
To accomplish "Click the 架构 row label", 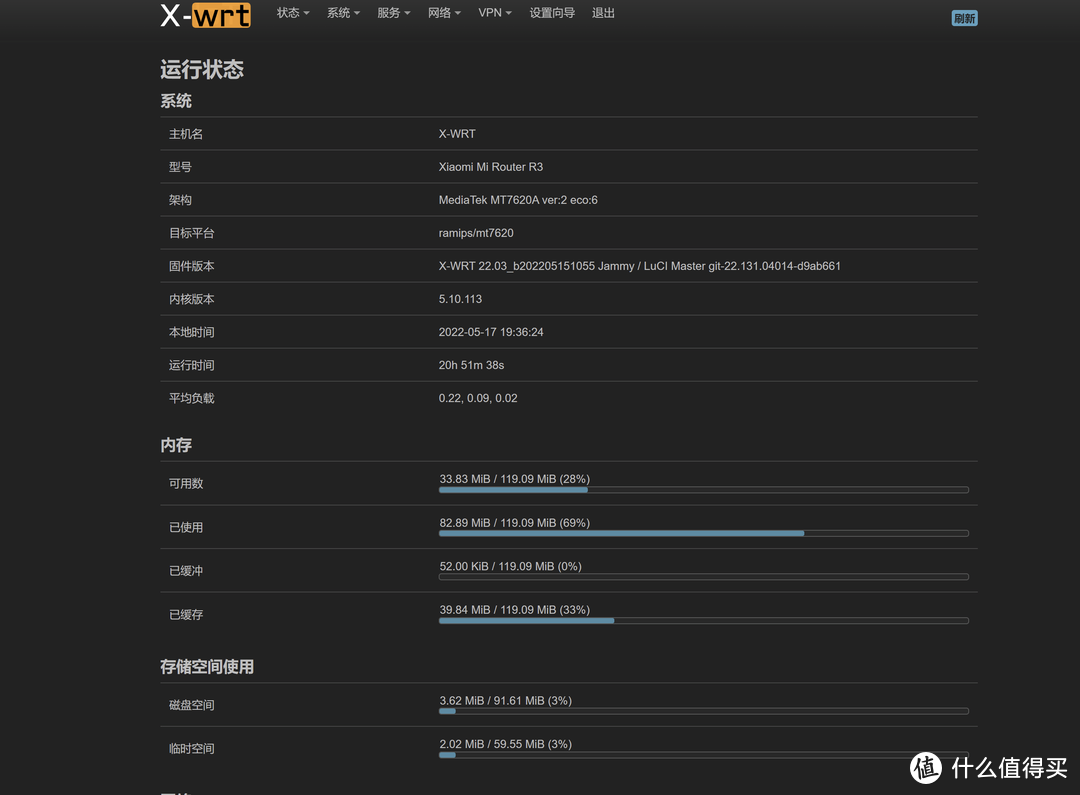I will click(x=180, y=200).
